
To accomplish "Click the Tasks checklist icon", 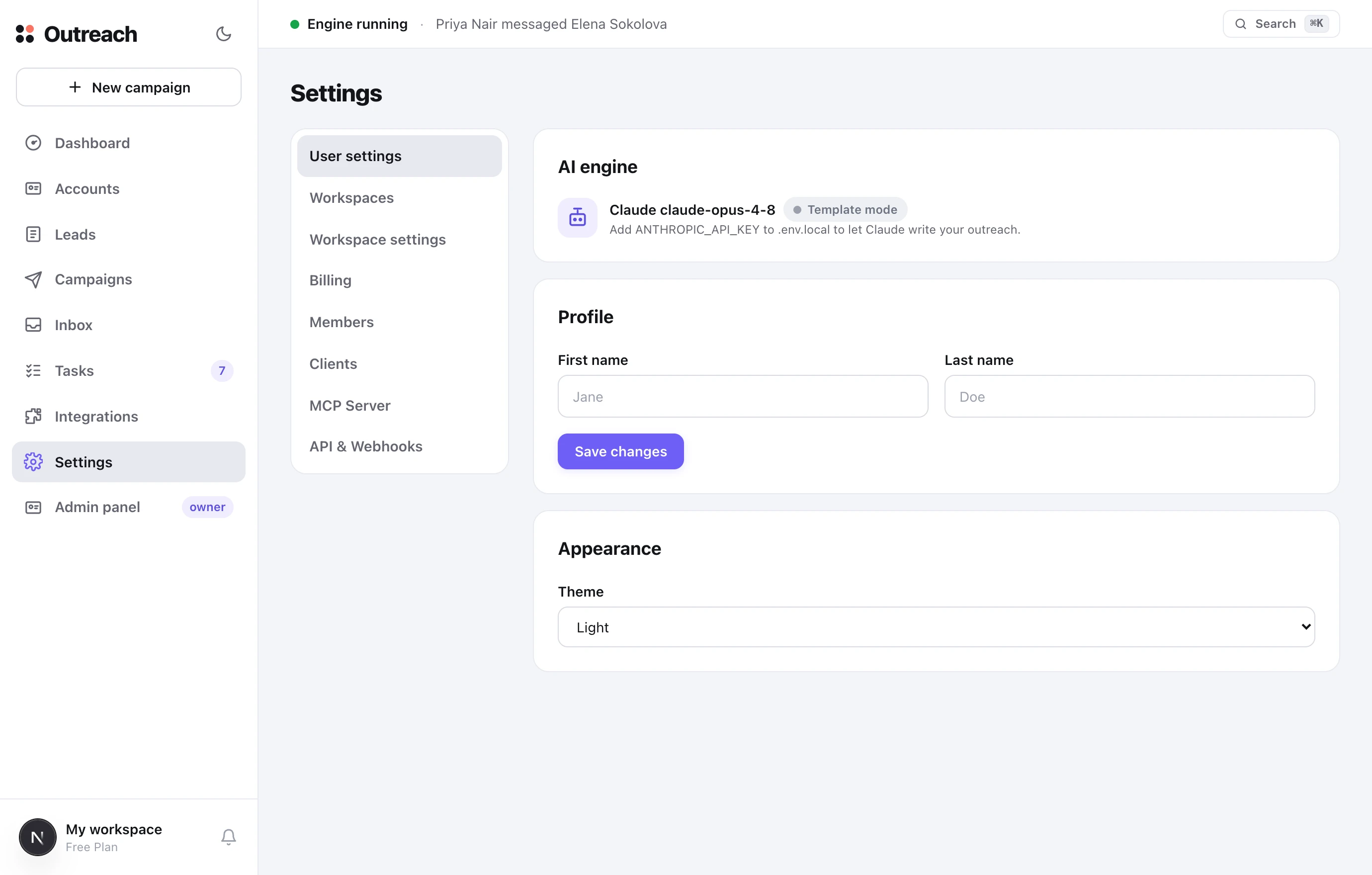I will 33,371.
